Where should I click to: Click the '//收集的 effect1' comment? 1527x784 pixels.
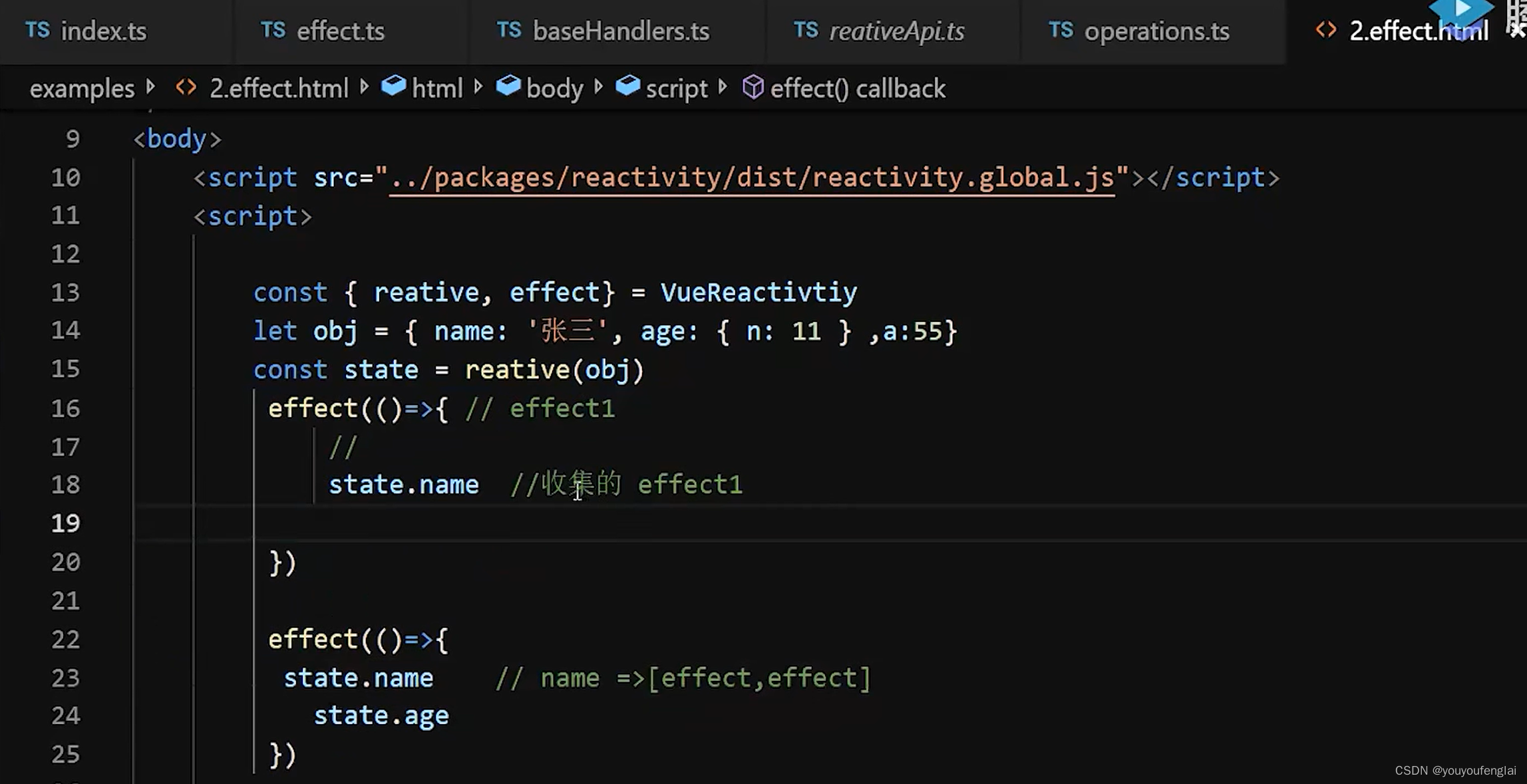626,484
